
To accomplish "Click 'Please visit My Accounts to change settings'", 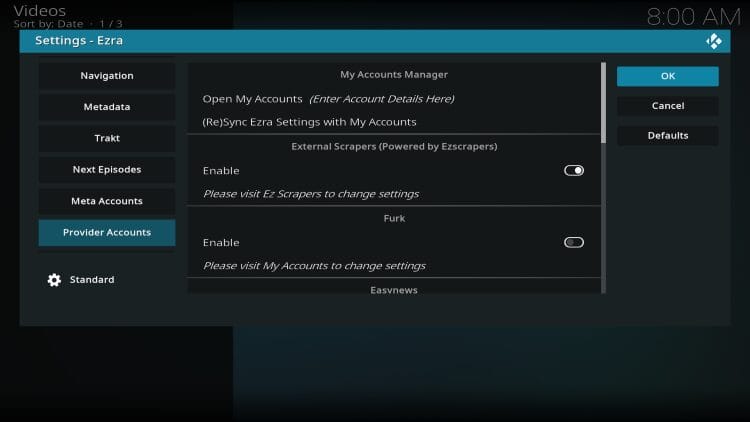I will (314, 266).
